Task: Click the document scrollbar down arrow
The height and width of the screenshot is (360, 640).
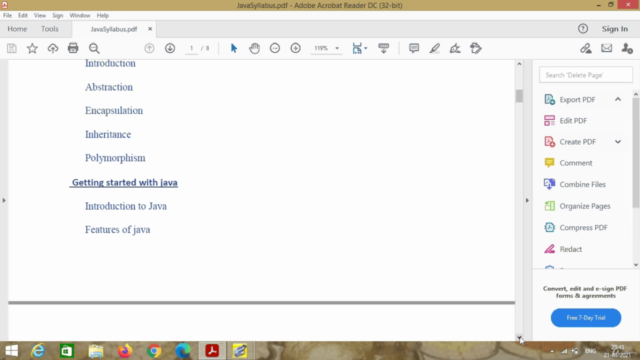Action: (x=519, y=338)
